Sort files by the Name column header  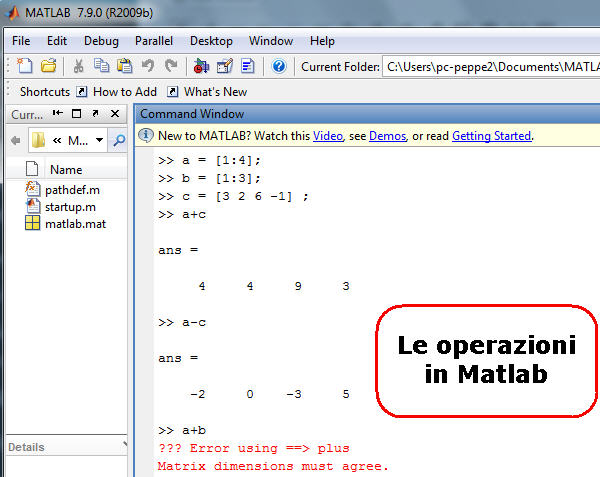[66, 169]
